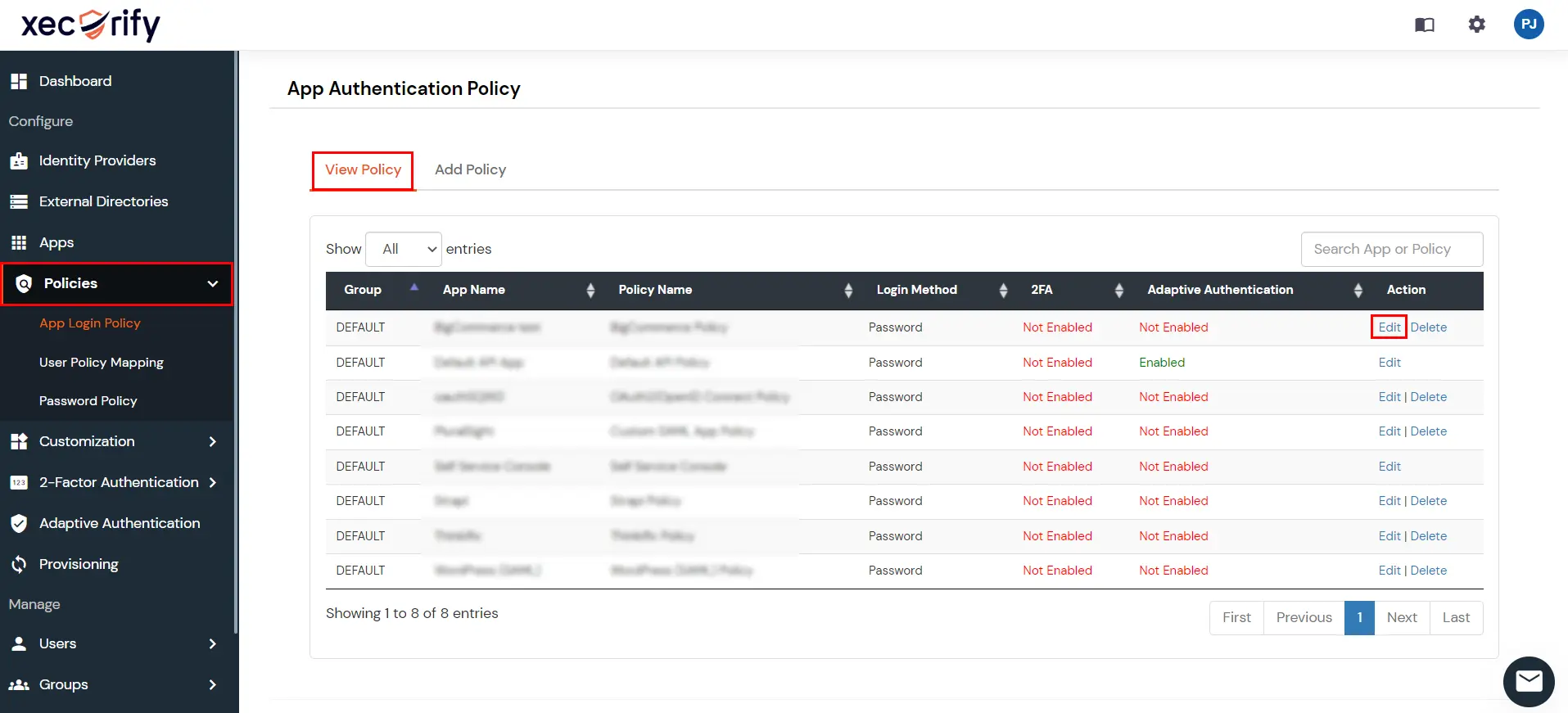Viewport: 1568px width, 713px height.
Task: Click the Adaptive Authentication shield icon
Action: (x=19, y=523)
